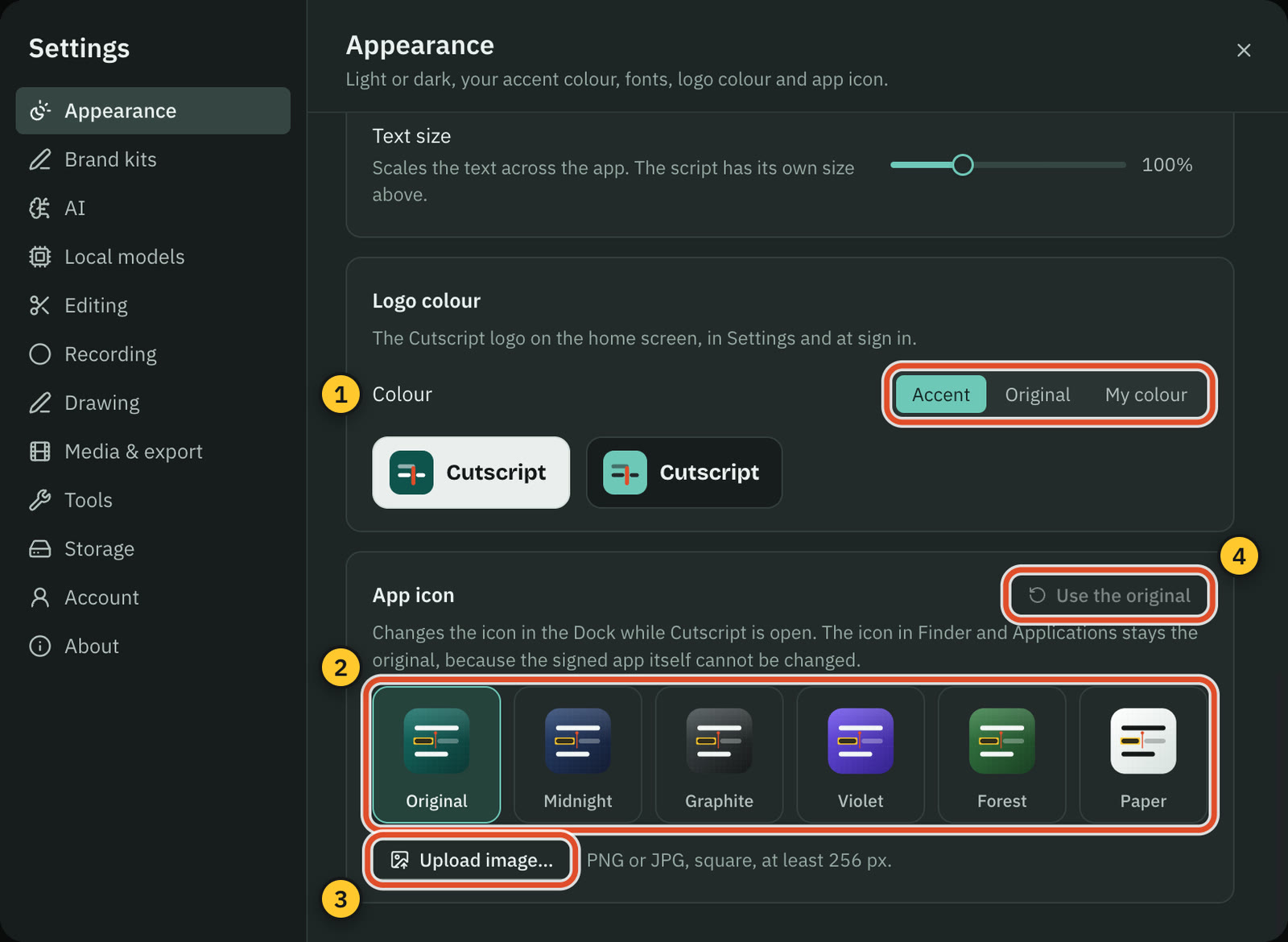Click the 100% text size value
The image size is (1288, 942).
pos(1167,165)
